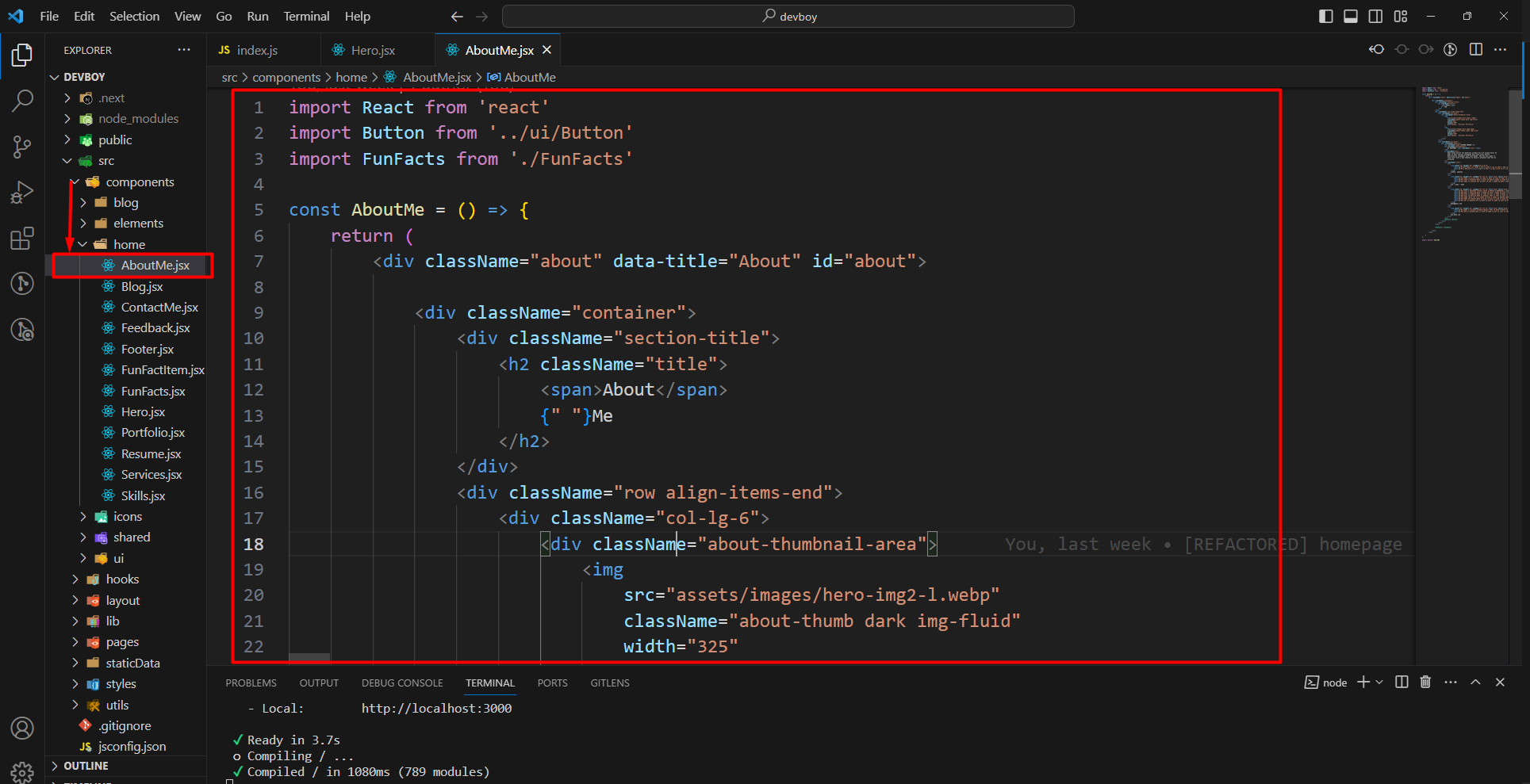This screenshot has height=784, width=1530.
Task: Click the Split Editor Right icon
Action: point(1475,50)
